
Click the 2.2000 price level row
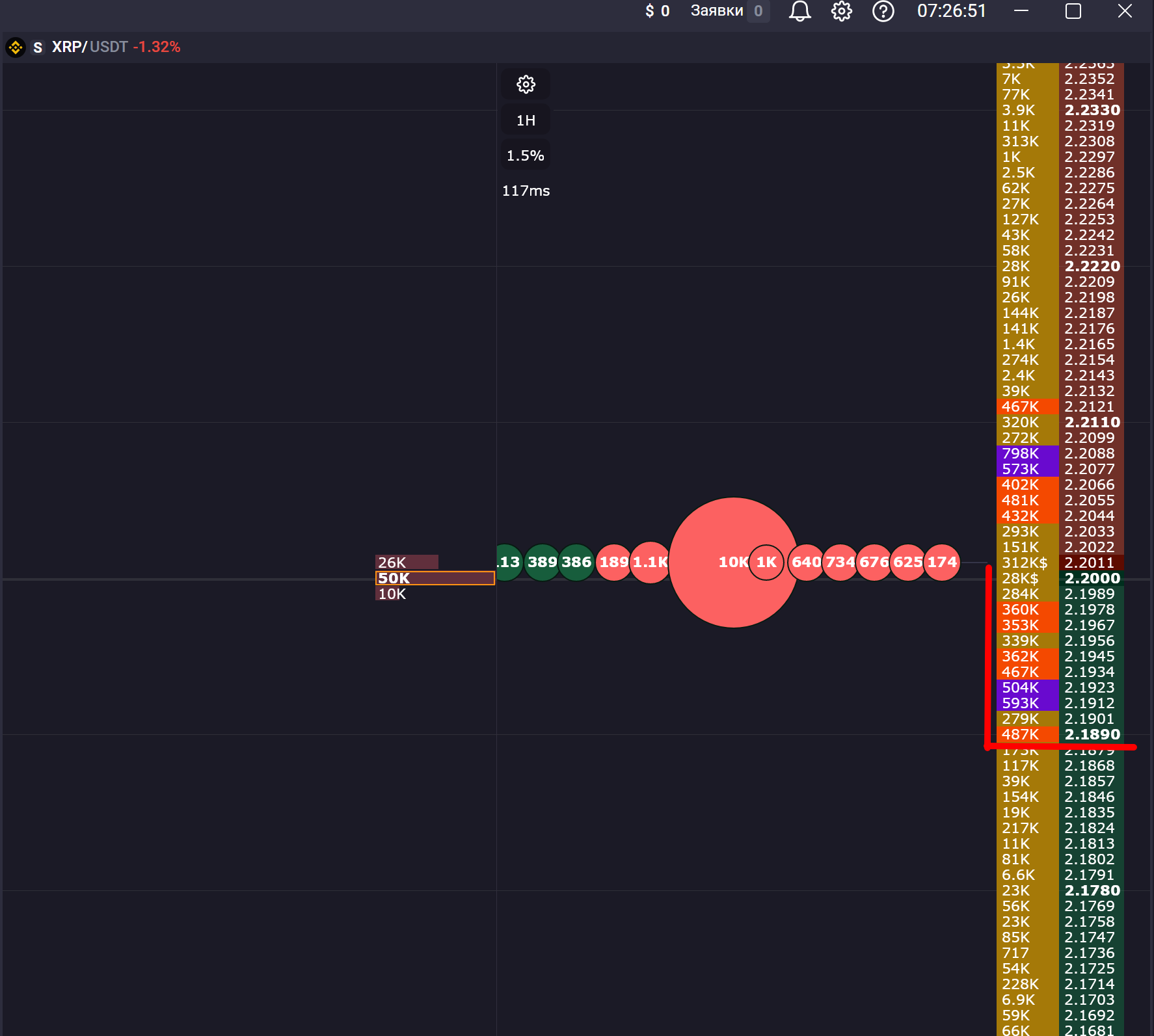[1092, 578]
